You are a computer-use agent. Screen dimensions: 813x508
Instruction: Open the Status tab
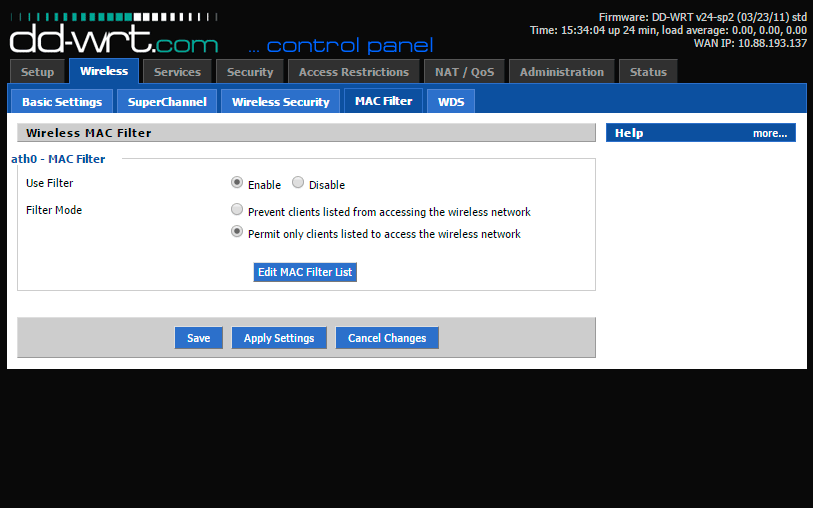tap(648, 72)
